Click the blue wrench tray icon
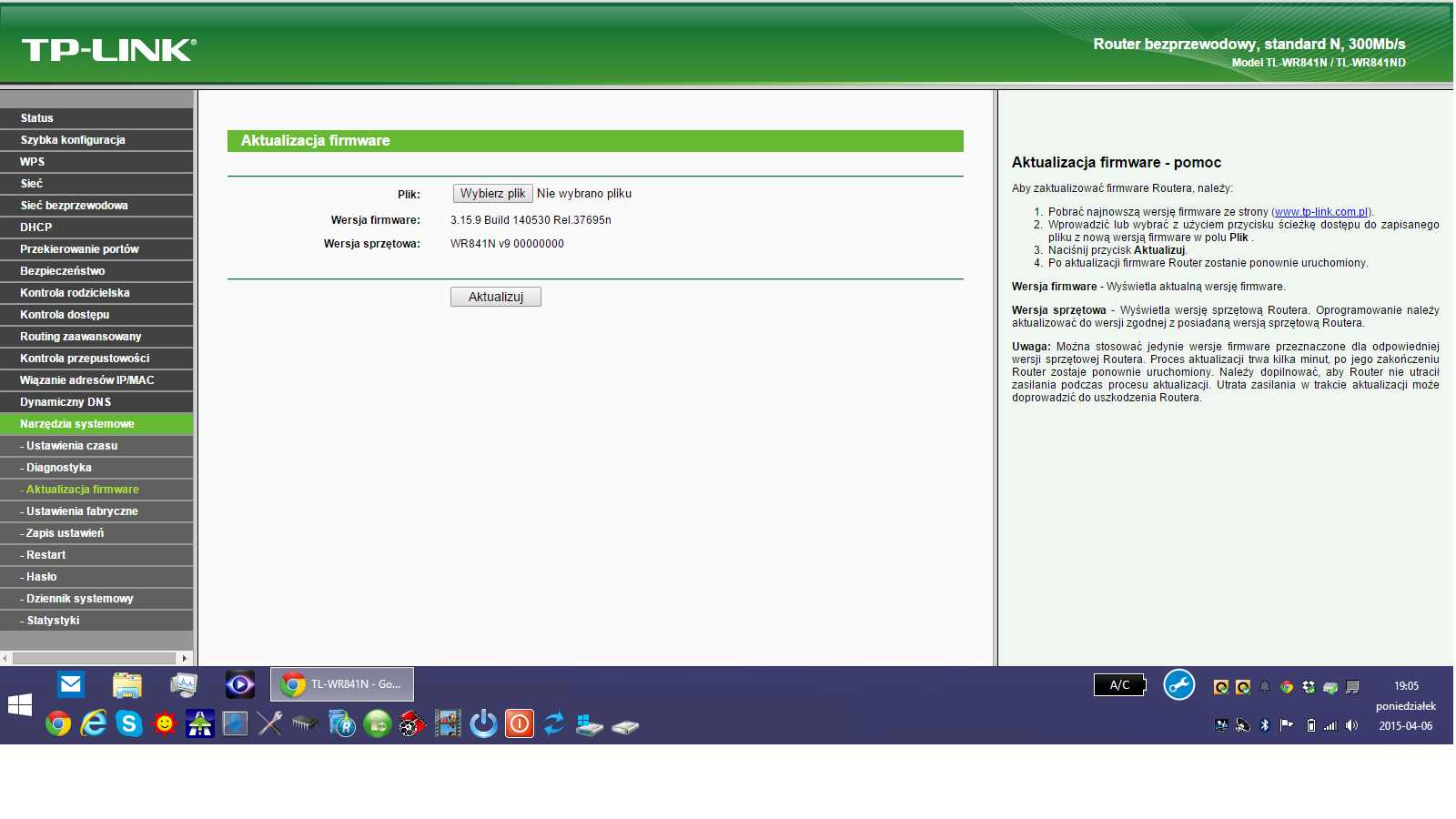This screenshot has width=1456, height=819. coord(1178,684)
